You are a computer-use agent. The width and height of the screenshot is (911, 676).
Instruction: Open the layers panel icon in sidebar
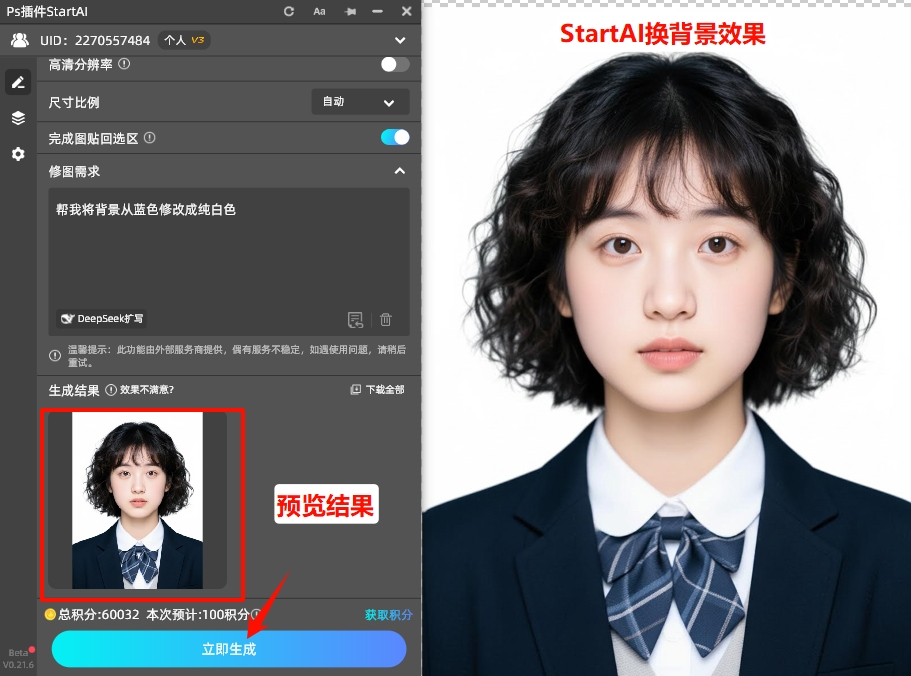pyautogui.click(x=18, y=117)
